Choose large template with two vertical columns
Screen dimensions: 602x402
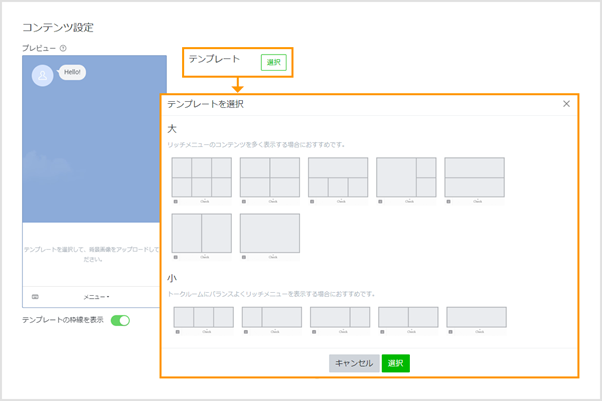pos(201,233)
